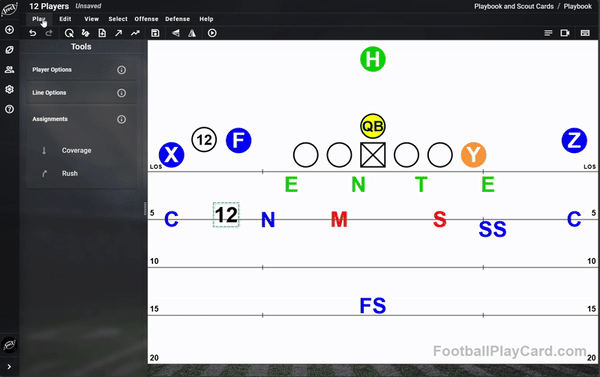
Task: Click the redo arrow in the toolbar
Action: (49, 33)
